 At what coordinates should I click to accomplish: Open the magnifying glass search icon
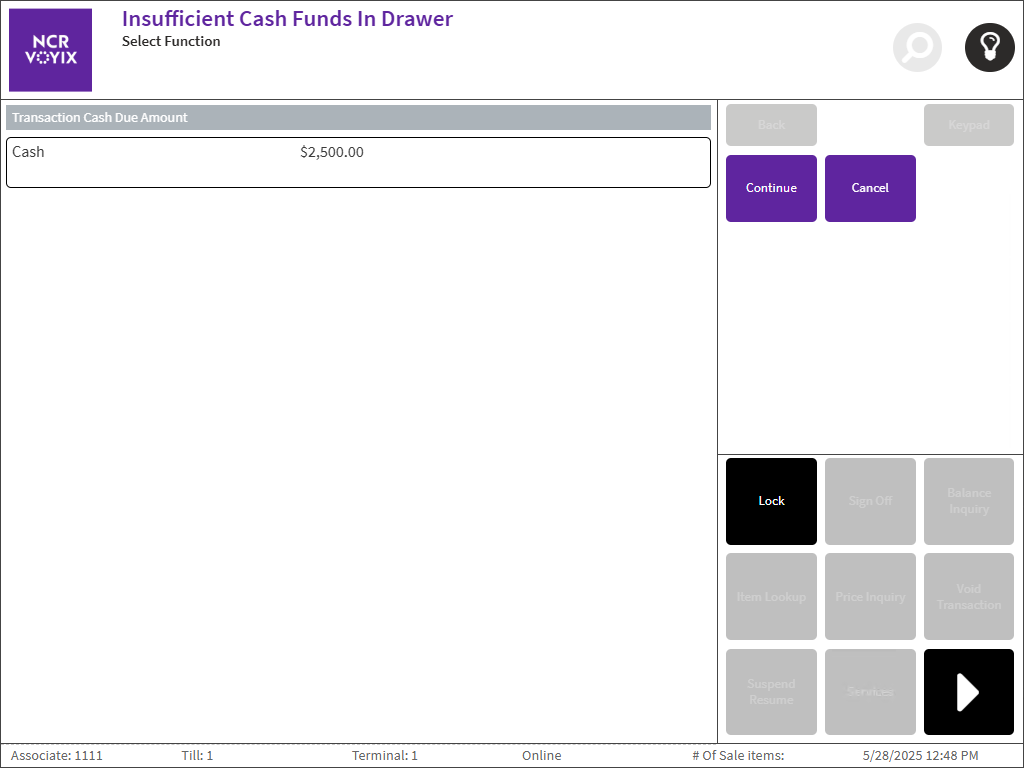click(x=917, y=47)
